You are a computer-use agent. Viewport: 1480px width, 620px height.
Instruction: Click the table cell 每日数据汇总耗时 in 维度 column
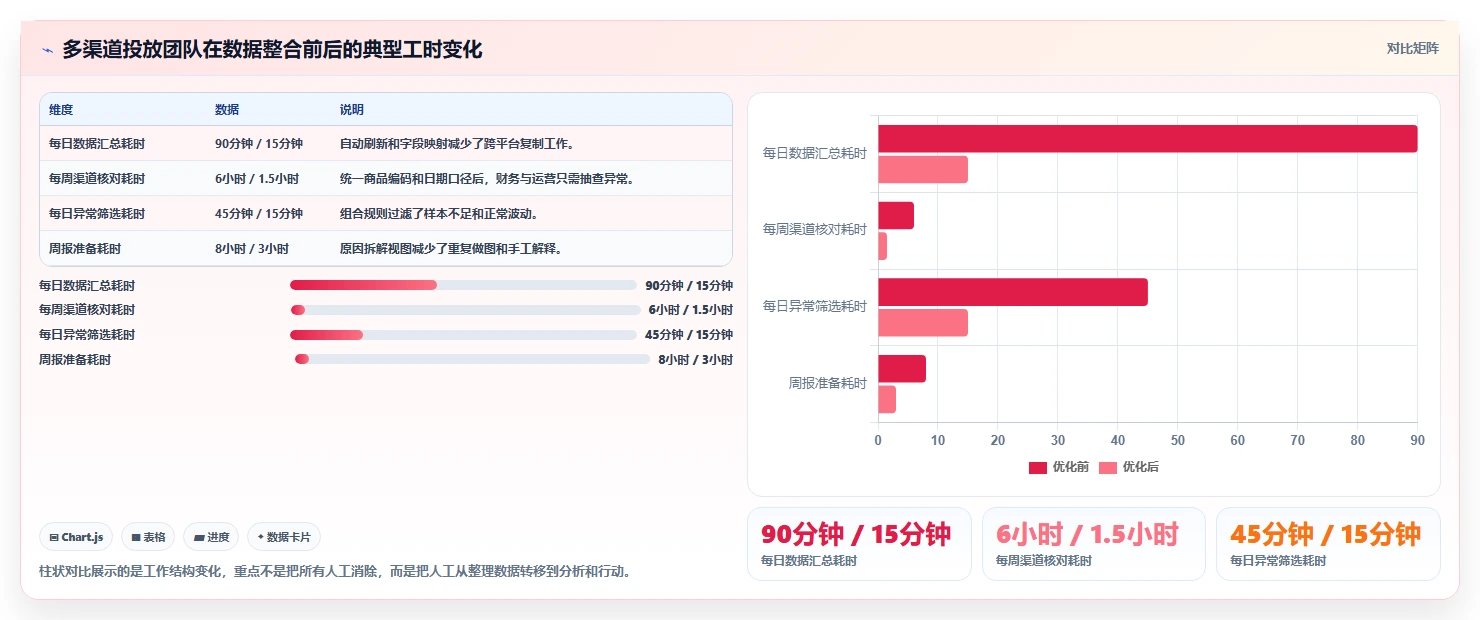tap(97, 144)
